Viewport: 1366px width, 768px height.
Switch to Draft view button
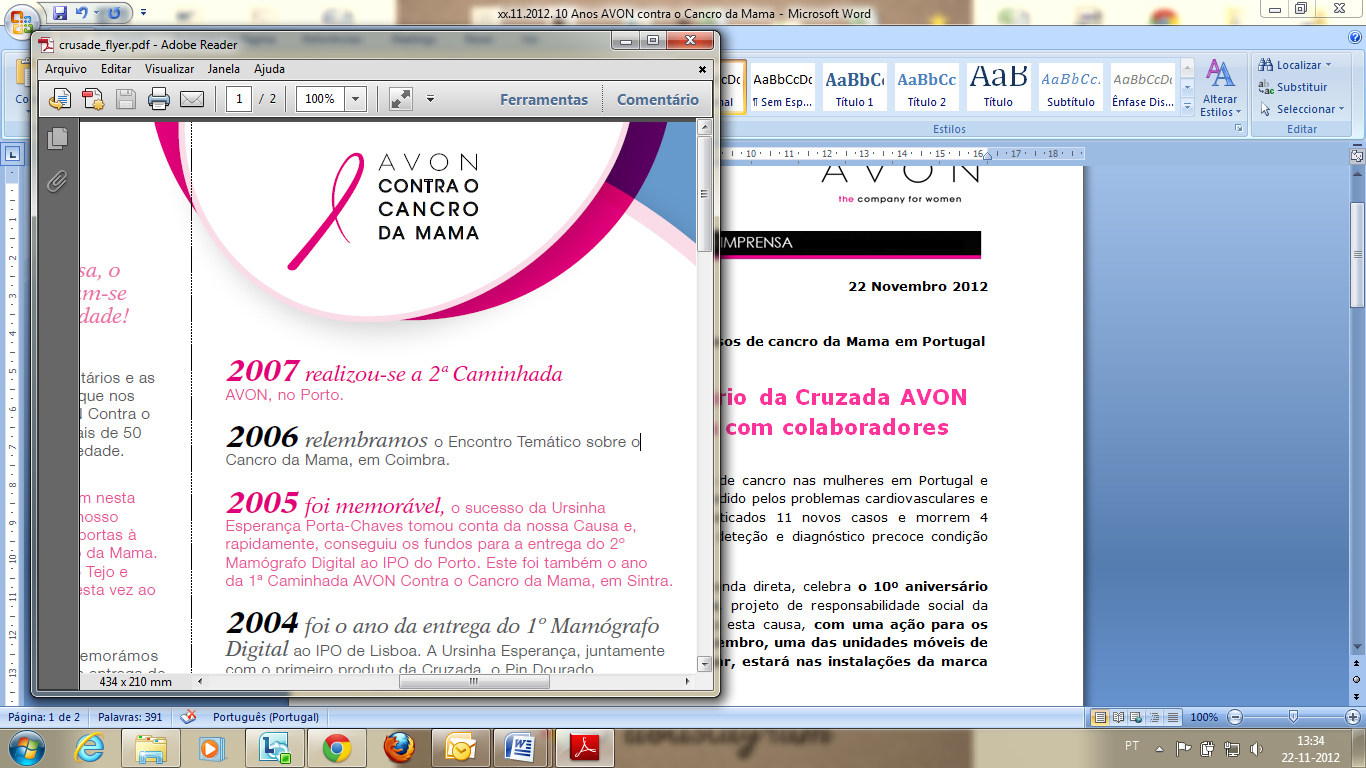click(x=1174, y=717)
